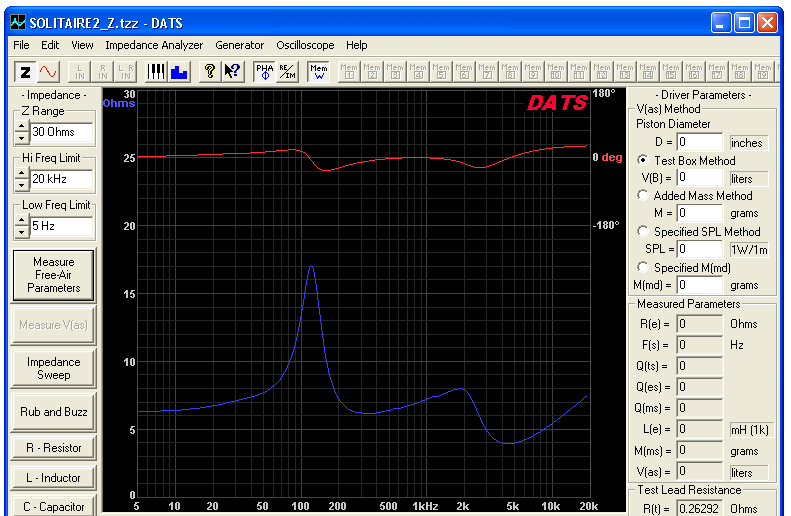The height and width of the screenshot is (516, 791).
Task: Run the Rub and Buzz test
Action: pos(53,412)
